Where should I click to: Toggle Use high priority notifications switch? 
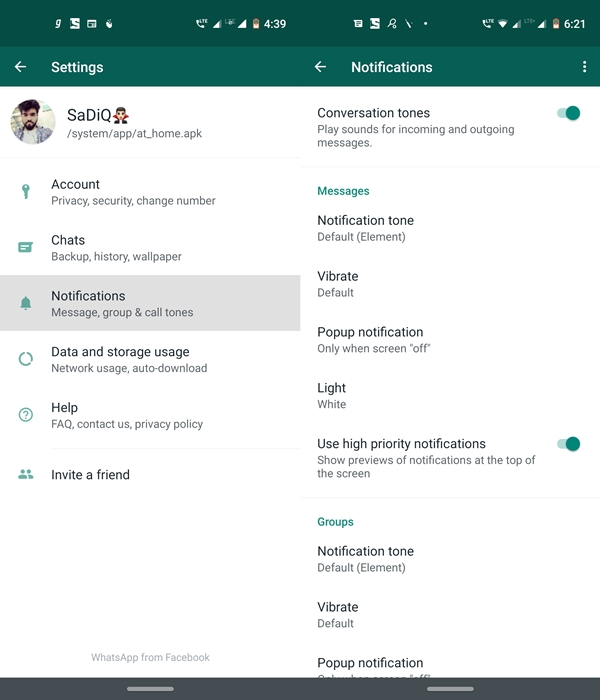(568, 444)
